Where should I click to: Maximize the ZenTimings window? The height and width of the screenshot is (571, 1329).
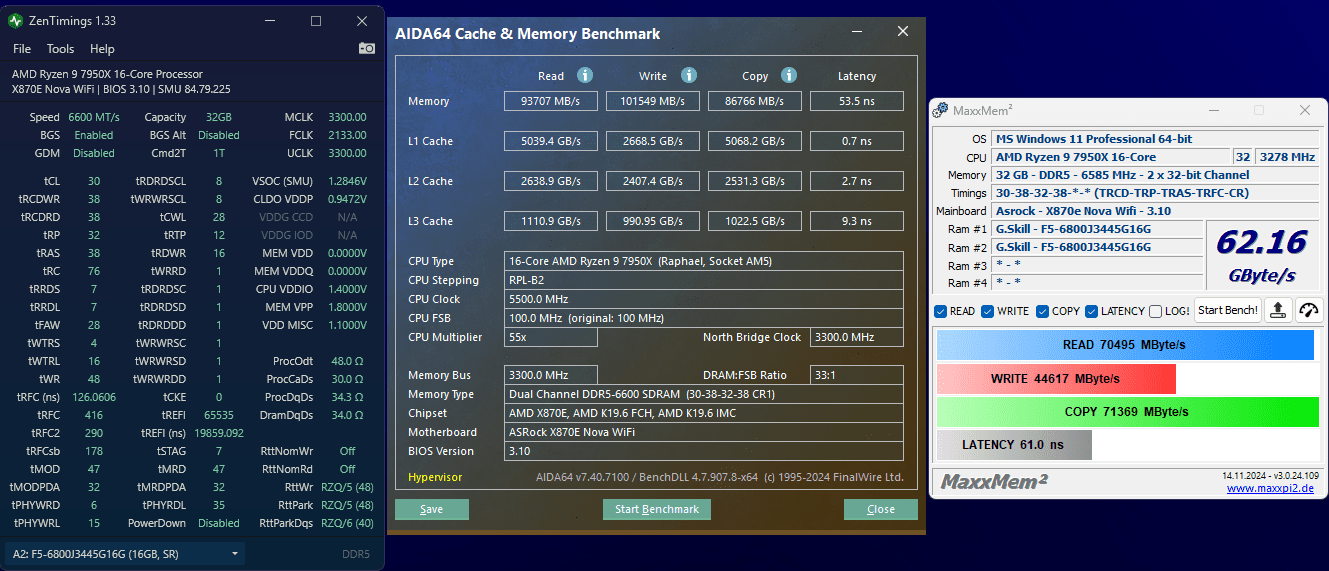click(316, 20)
